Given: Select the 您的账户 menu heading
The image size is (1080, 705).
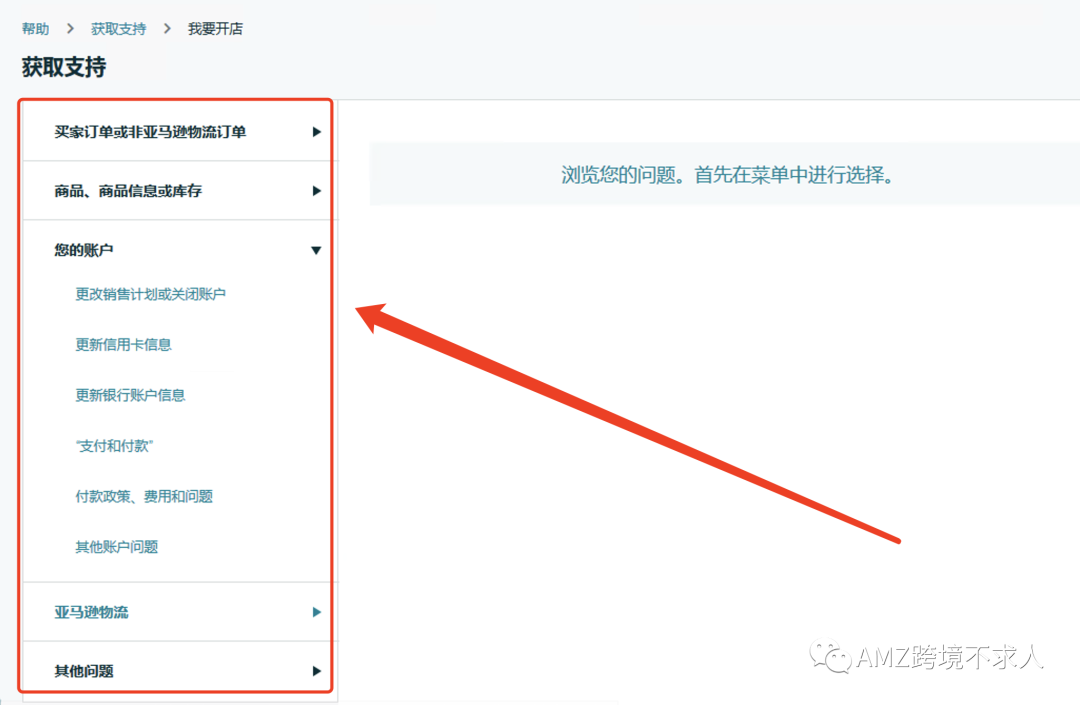Looking at the screenshot, I should click(x=84, y=250).
